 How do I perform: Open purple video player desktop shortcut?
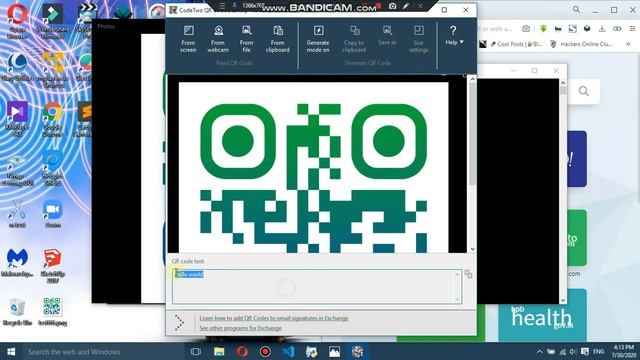tap(17, 119)
